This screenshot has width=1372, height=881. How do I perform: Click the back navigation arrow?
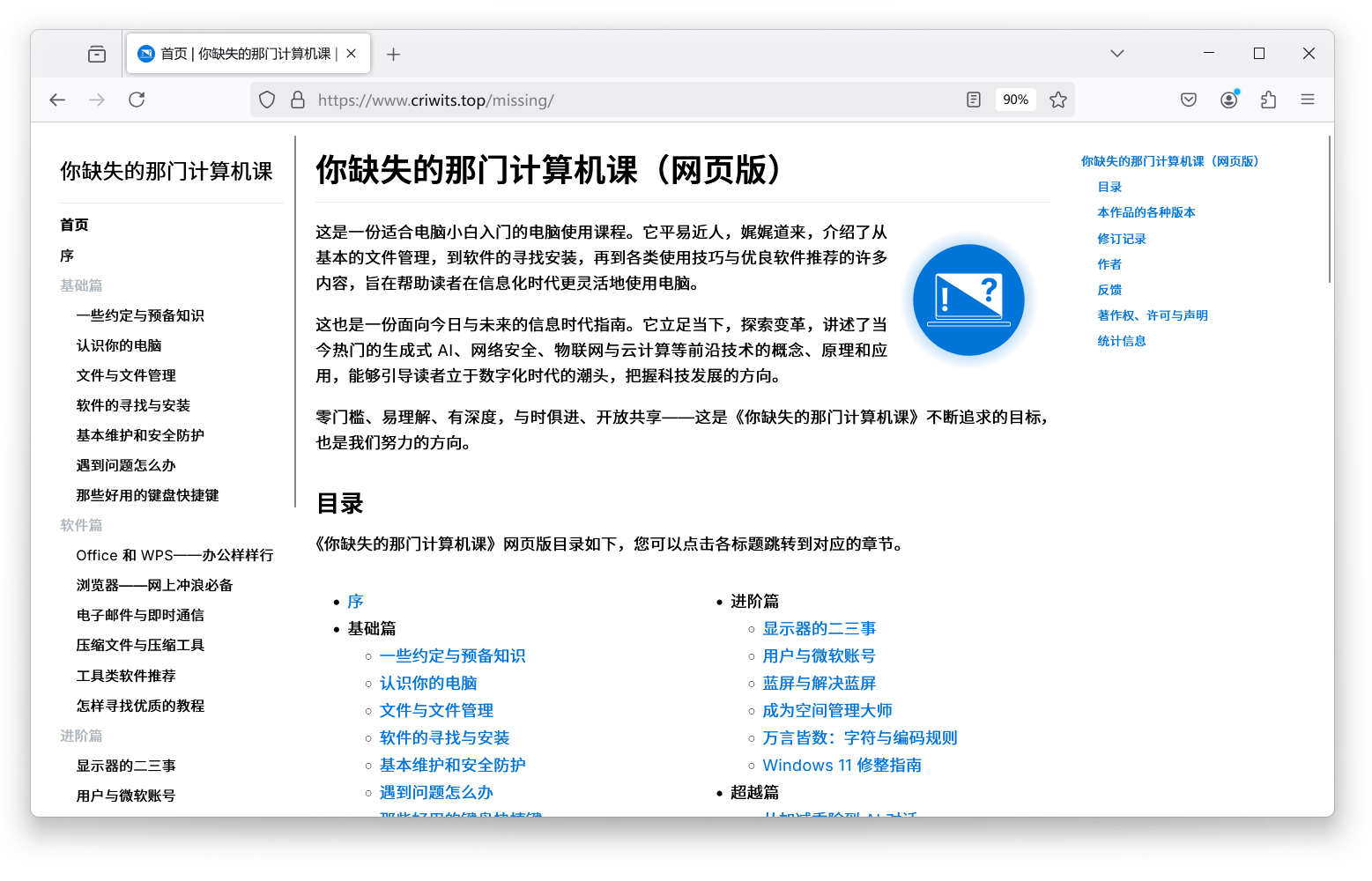point(57,100)
